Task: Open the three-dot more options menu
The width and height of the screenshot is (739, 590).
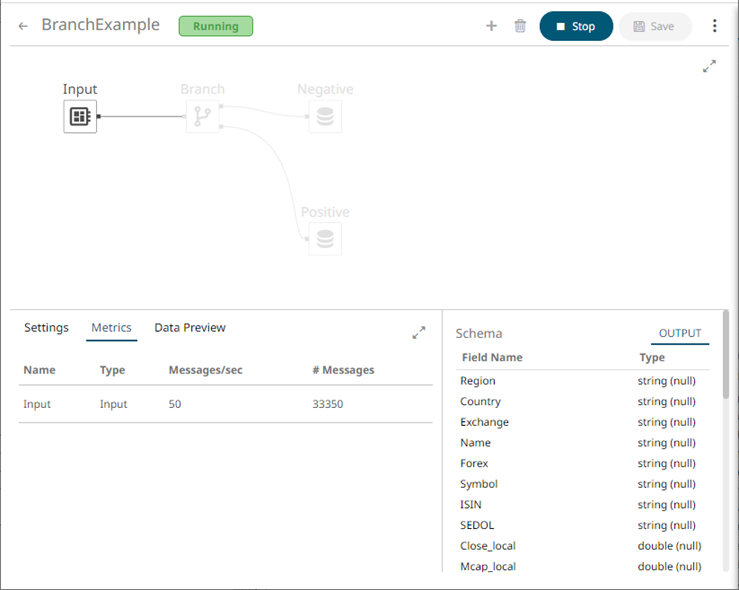Action: [x=714, y=26]
